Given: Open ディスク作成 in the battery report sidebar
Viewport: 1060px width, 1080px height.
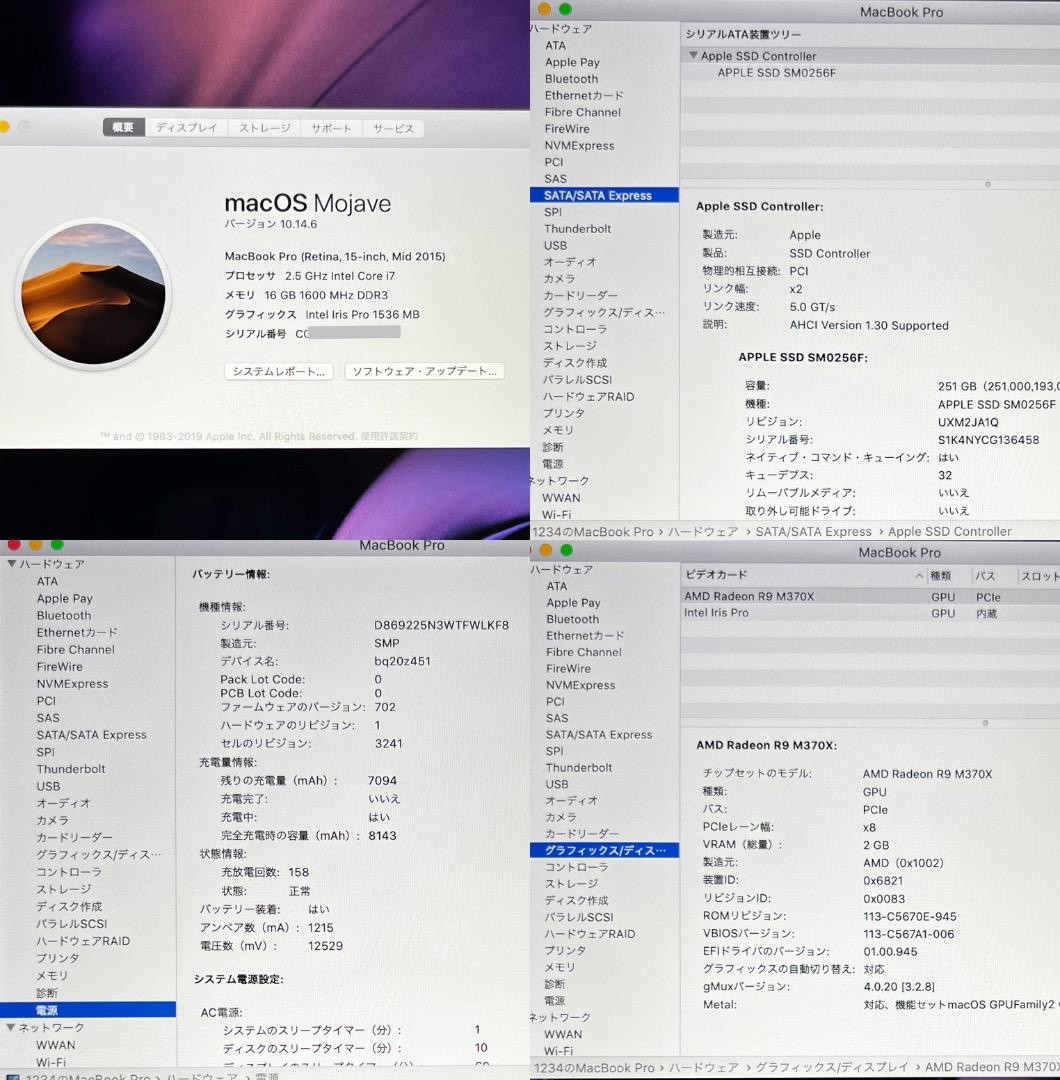Looking at the screenshot, I should pyautogui.click(x=69, y=906).
